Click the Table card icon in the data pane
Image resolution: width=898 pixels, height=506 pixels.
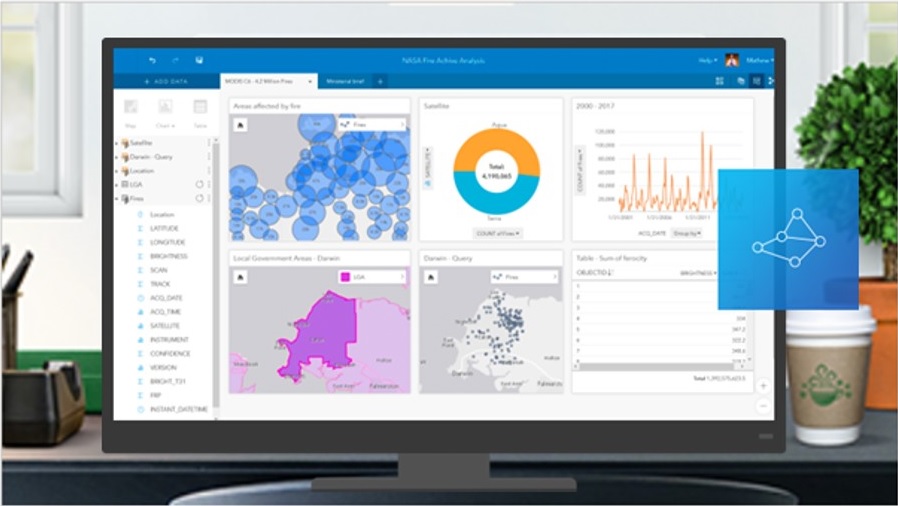click(x=200, y=106)
